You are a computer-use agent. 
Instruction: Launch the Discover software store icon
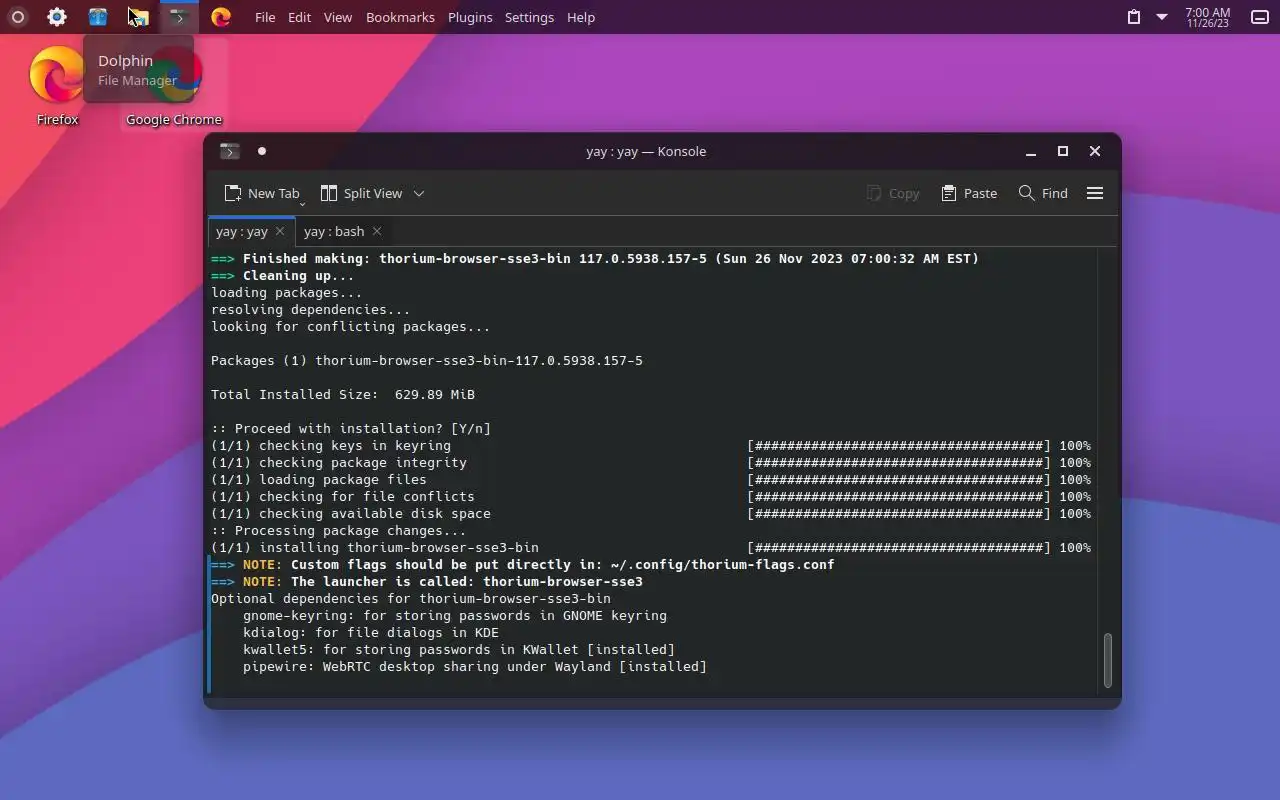98,17
